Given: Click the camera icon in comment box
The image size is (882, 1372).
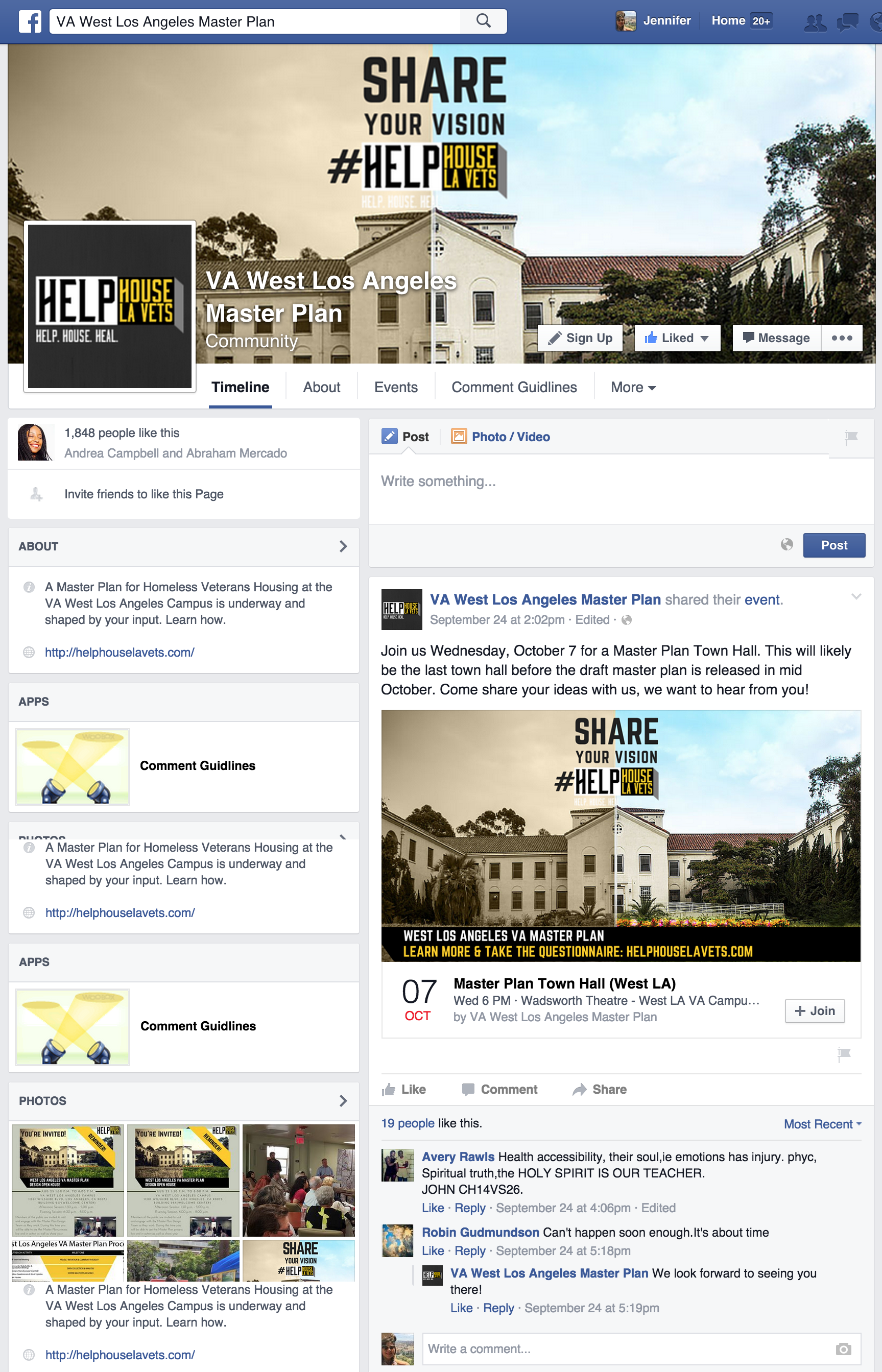Looking at the screenshot, I should coord(843,1349).
